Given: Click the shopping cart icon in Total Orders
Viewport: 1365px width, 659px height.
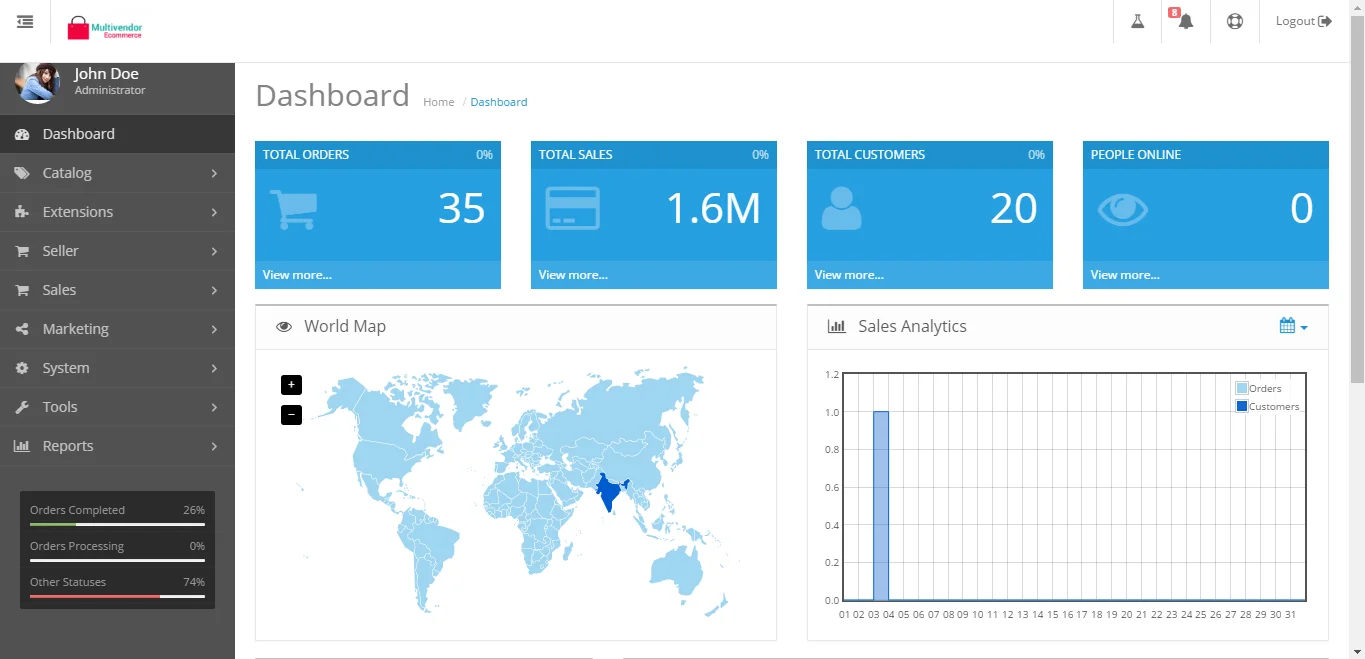Looking at the screenshot, I should coord(293,209).
